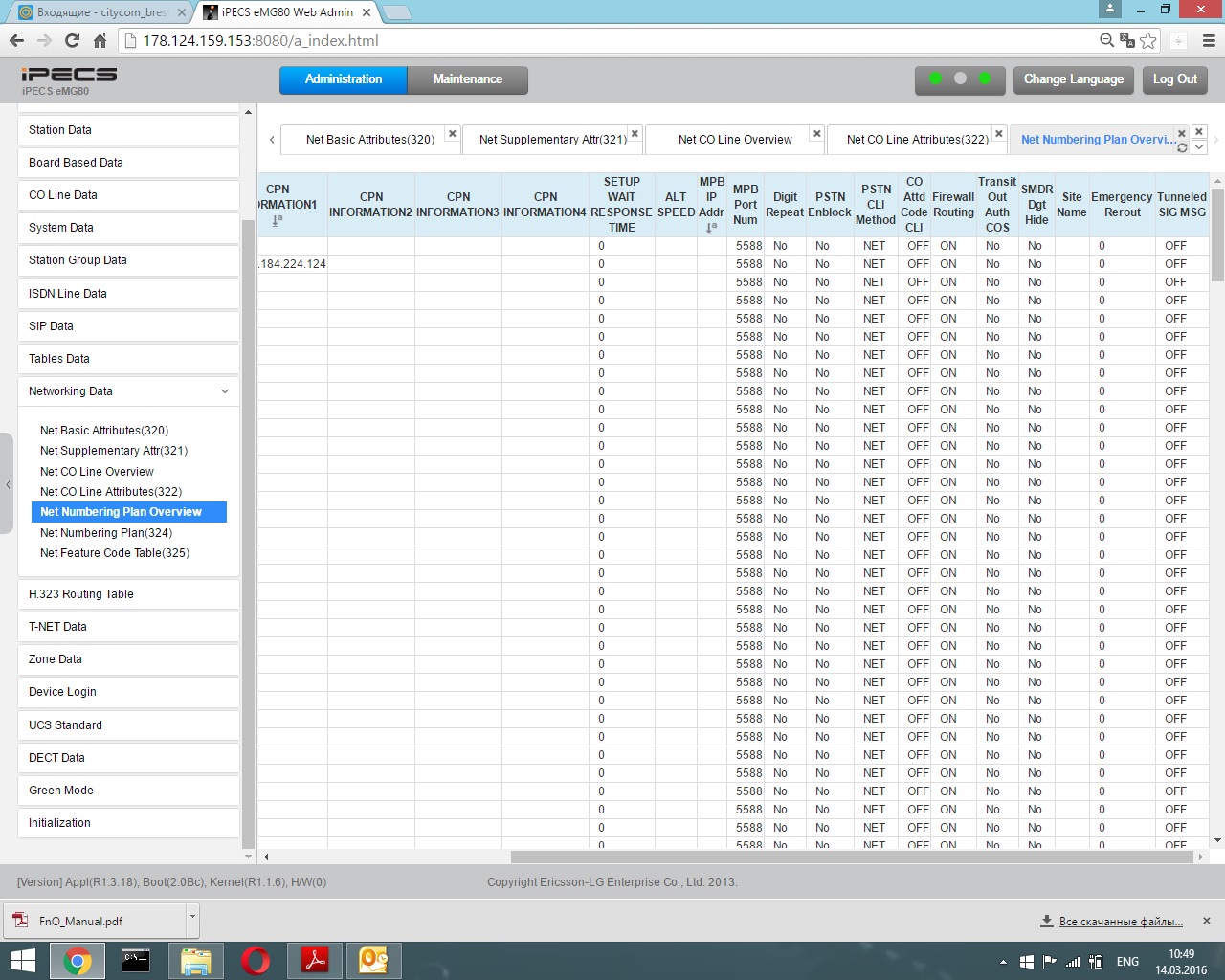The height and width of the screenshot is (980, 1225).
Task: Launch Adobe Reader from the taskbar
Action: tap(315, 961)
